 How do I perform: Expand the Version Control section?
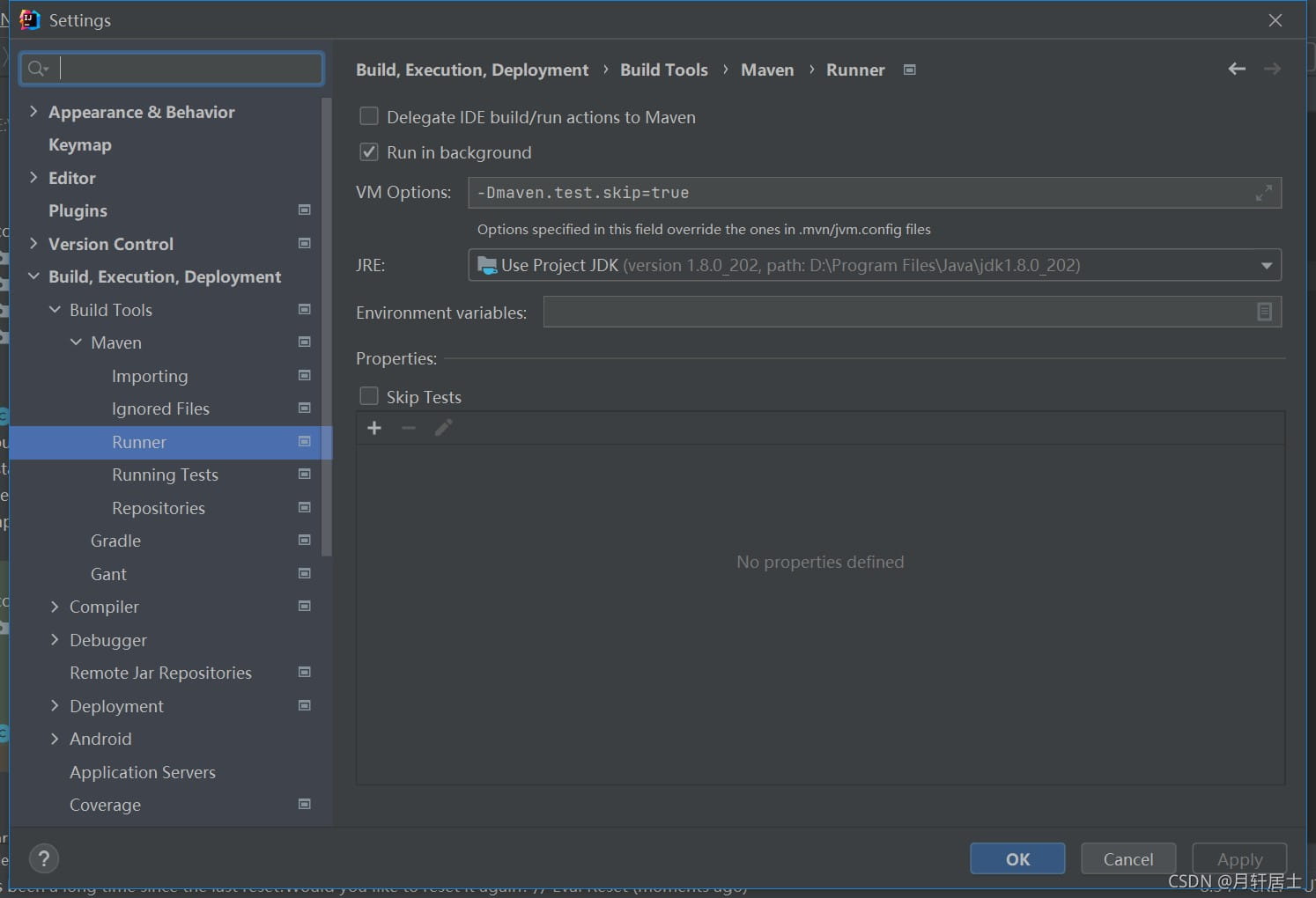[x=33, y=243]
